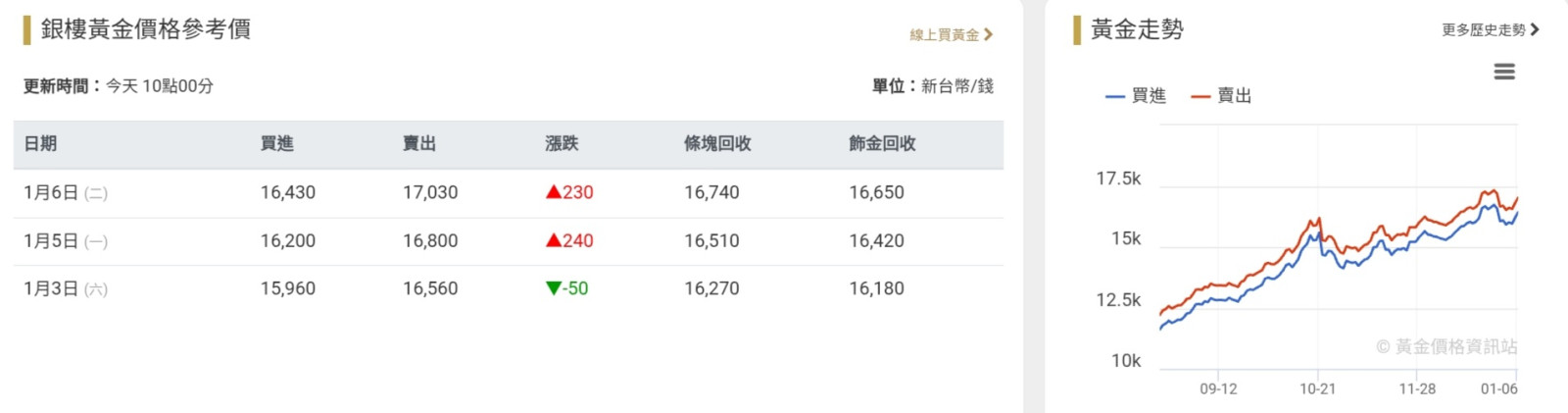The width and height of the screenshot is (1568, 413).
Task: Click the 漲跌 column header
Action: coord(562,143)
